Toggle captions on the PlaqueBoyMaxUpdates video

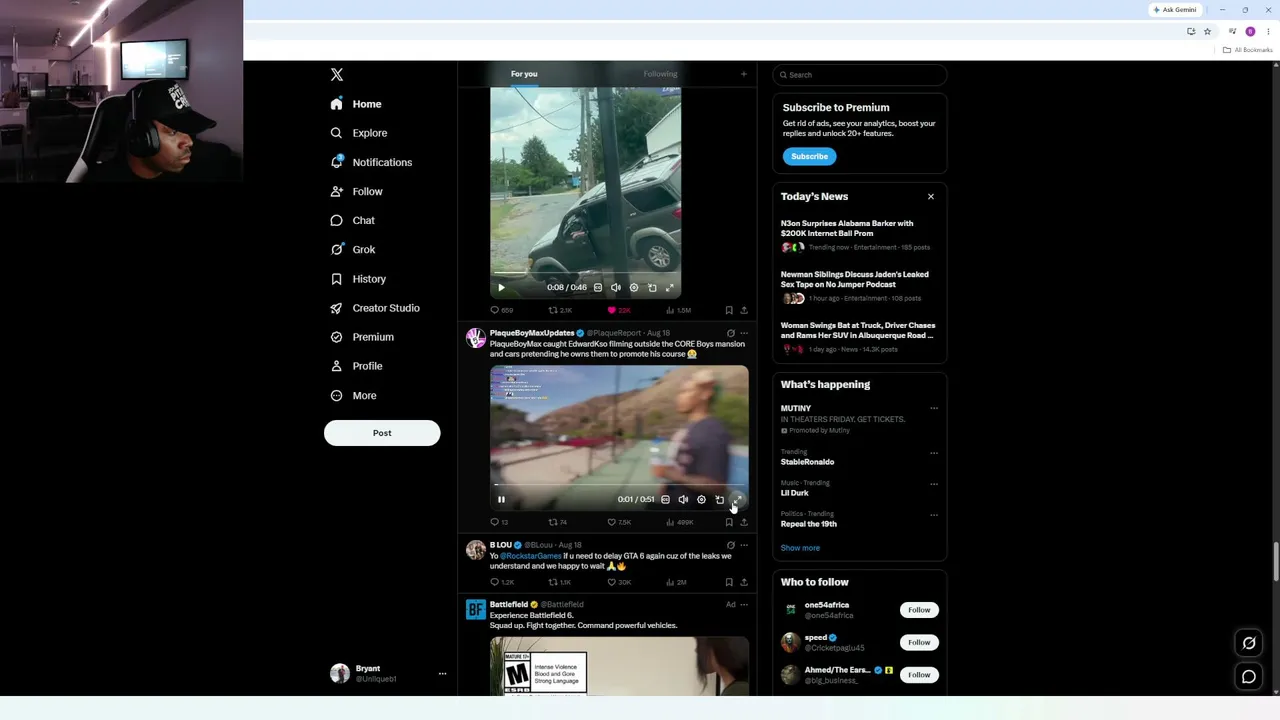[x=665, y=500]
